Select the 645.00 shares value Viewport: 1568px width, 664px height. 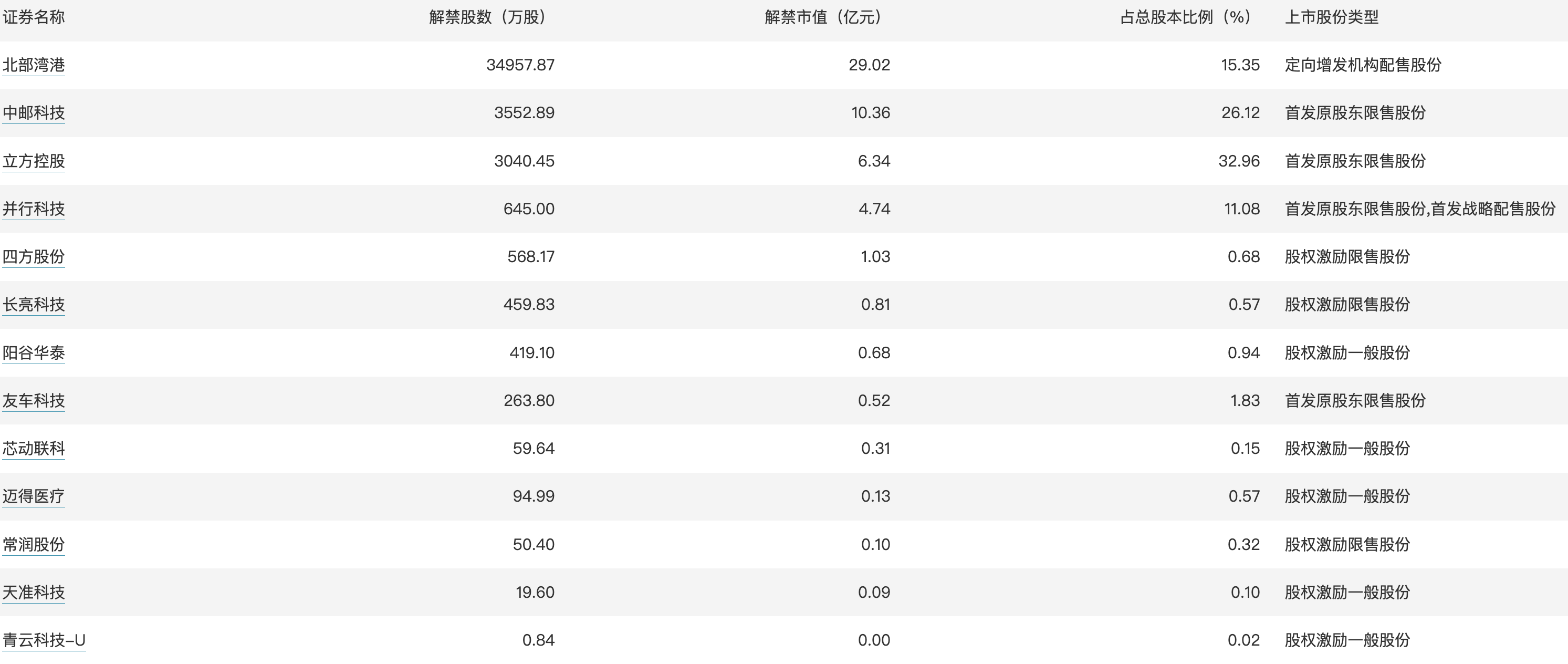(529, 209)
